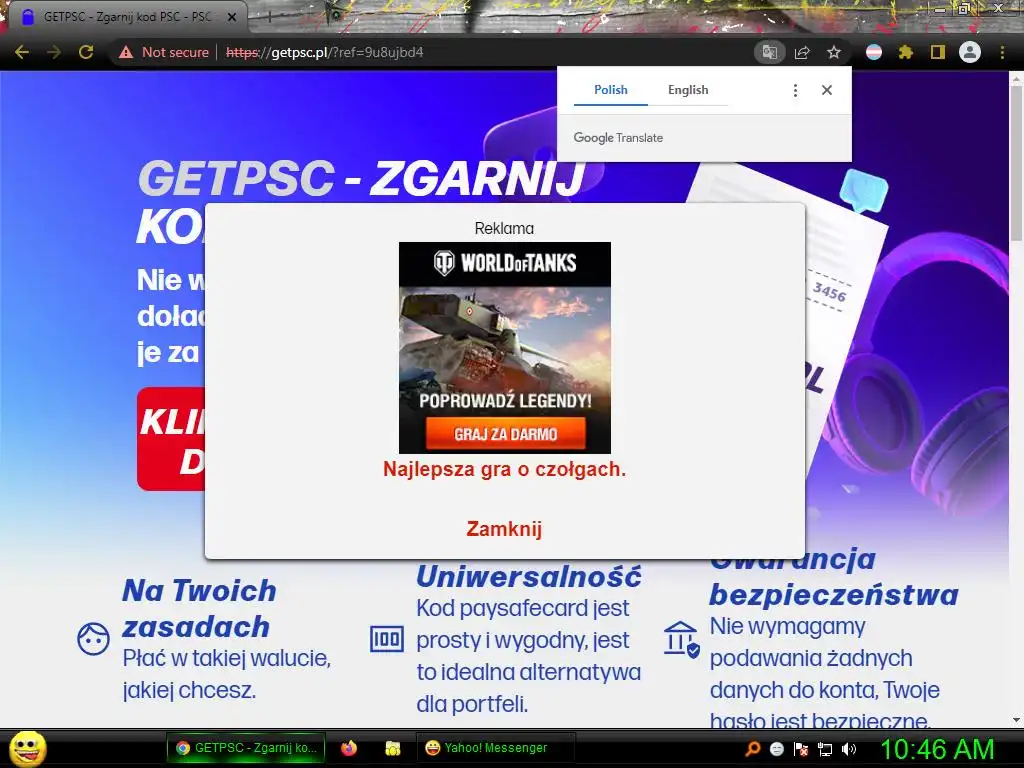The width and height of the screenshot is (1024, 768).
Task: Select the GETPSC Chrome taskbar item
Action: click(246, 748)
